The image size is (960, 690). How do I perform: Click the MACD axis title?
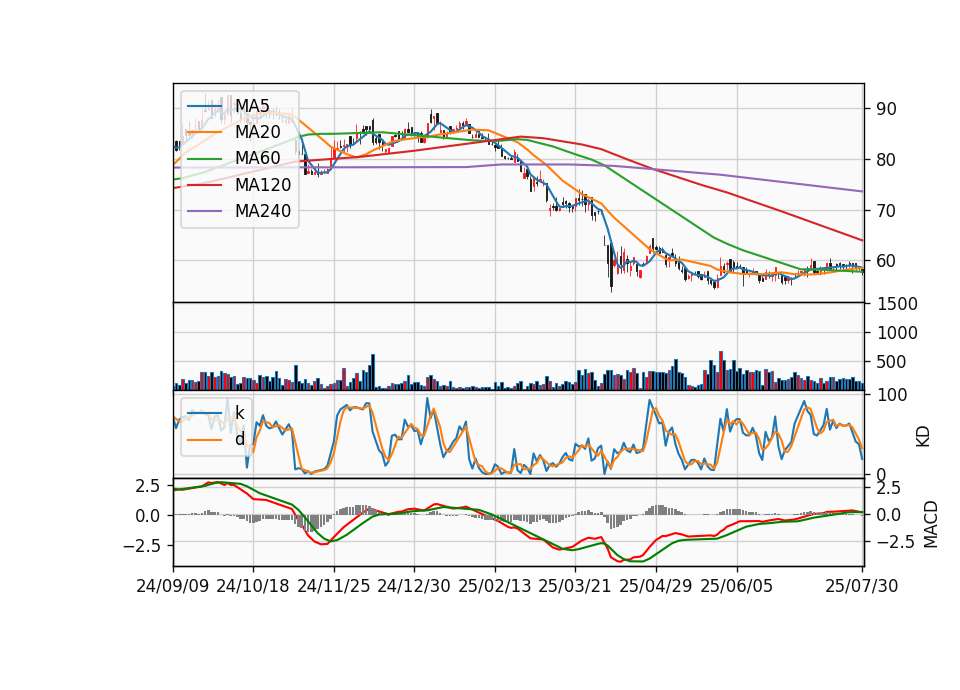tap(931, 524)
